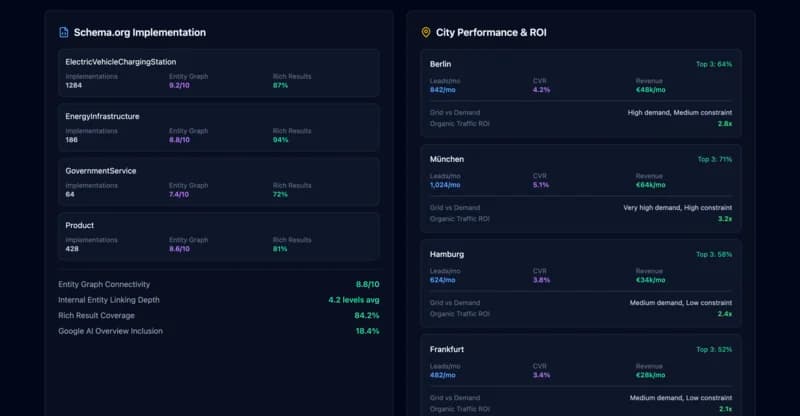Click the Rich Result Coverage 84.2% value
This screenshot has height=416, width=800.
366,316
